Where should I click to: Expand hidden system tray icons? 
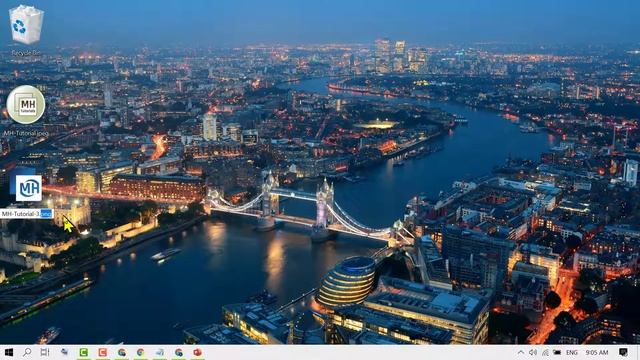521,352
